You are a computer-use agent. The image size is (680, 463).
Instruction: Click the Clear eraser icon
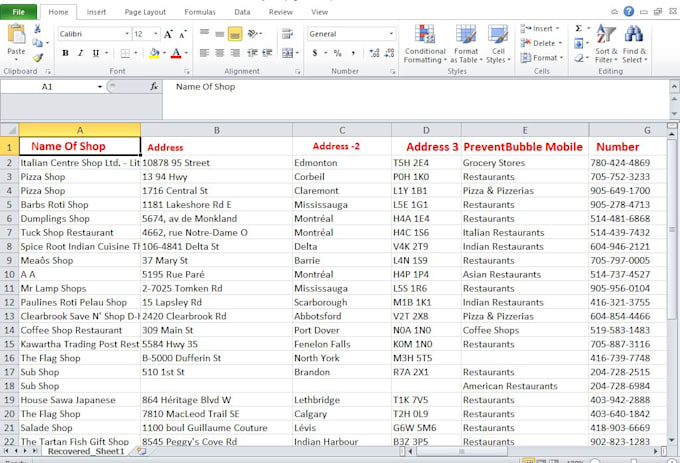(x=579, y=57)
